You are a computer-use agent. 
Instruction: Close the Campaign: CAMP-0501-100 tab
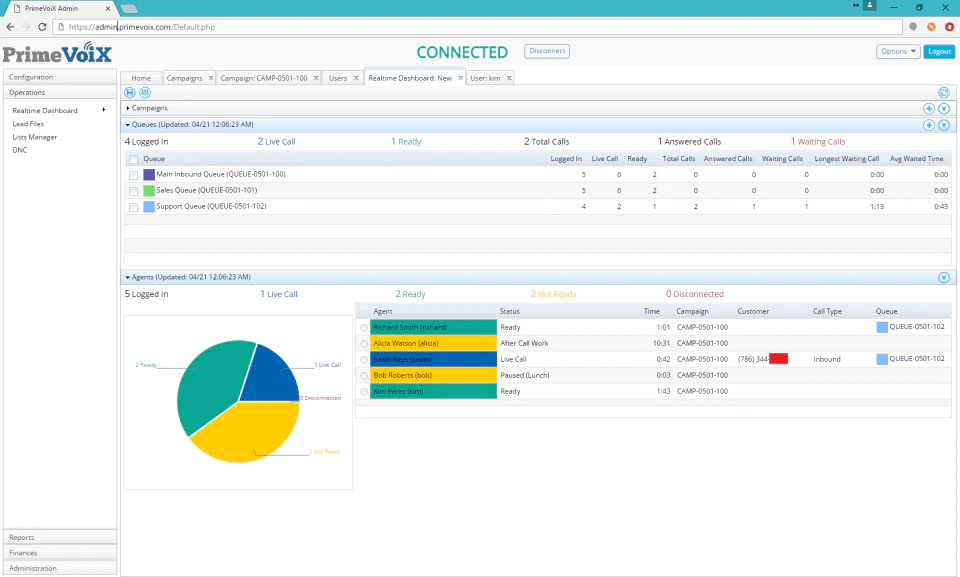(316, 78)
